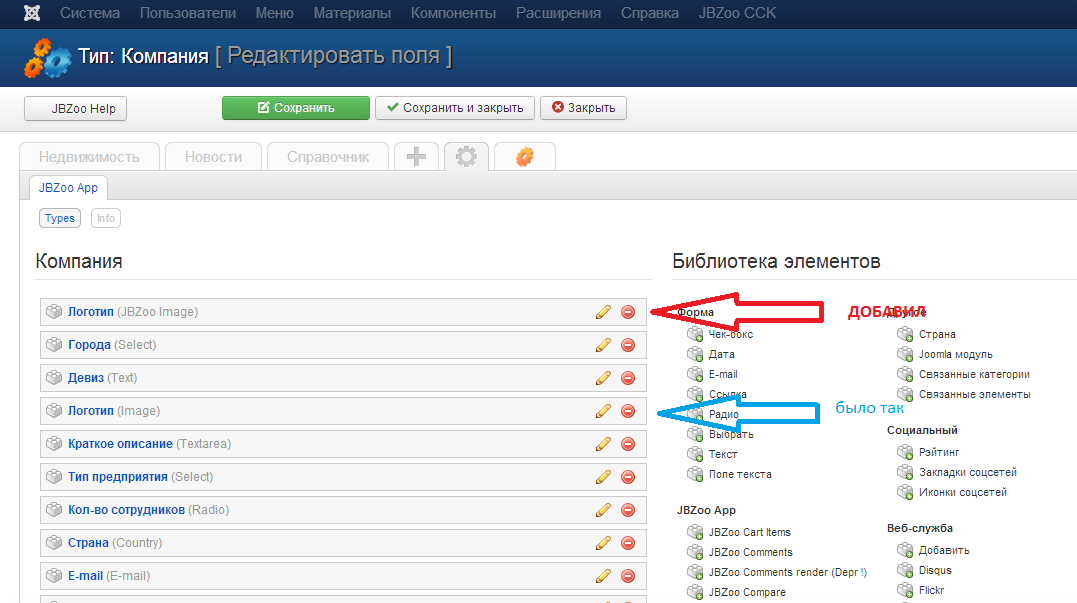The width and height of the screenshot is (1077, 603).
Task: Switch to the Справочник tab
Action: point(328,157)
